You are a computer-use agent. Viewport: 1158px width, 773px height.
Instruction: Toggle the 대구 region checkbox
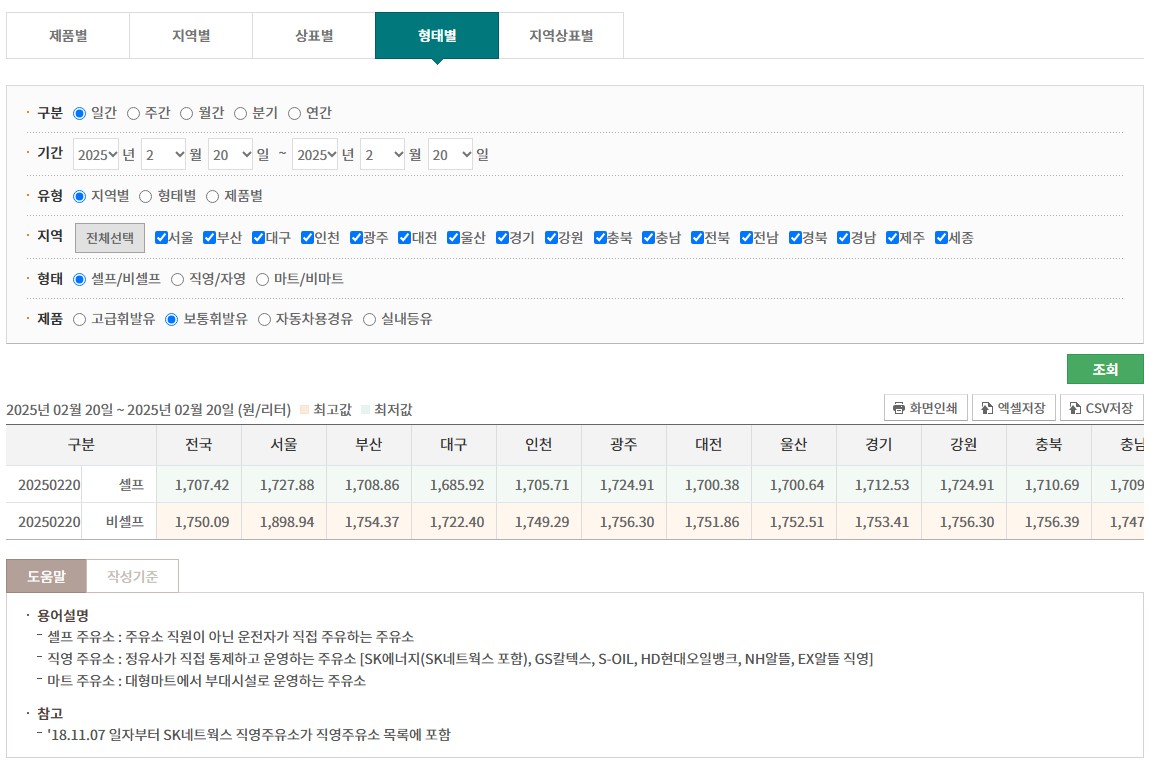258,238
